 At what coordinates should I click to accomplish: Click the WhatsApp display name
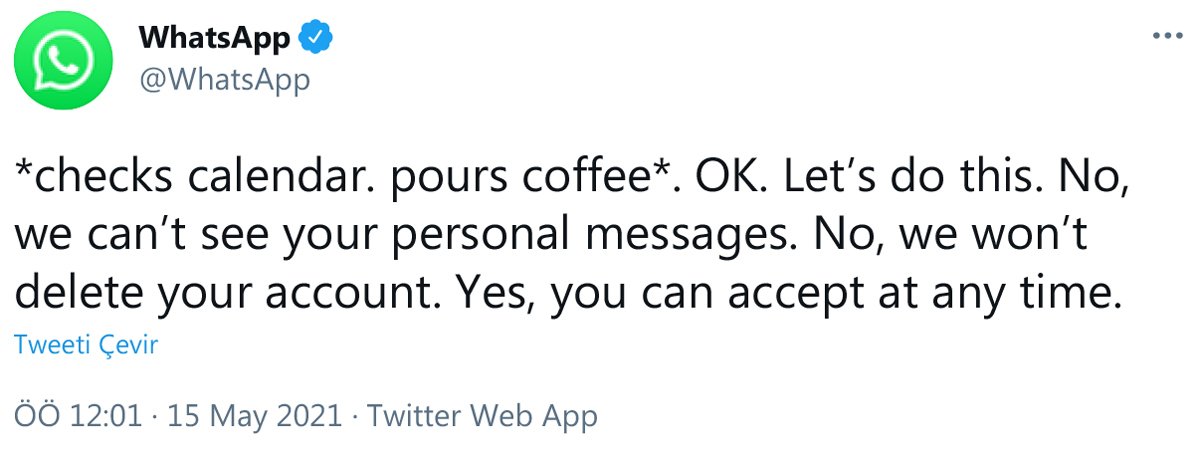[215, 39]
